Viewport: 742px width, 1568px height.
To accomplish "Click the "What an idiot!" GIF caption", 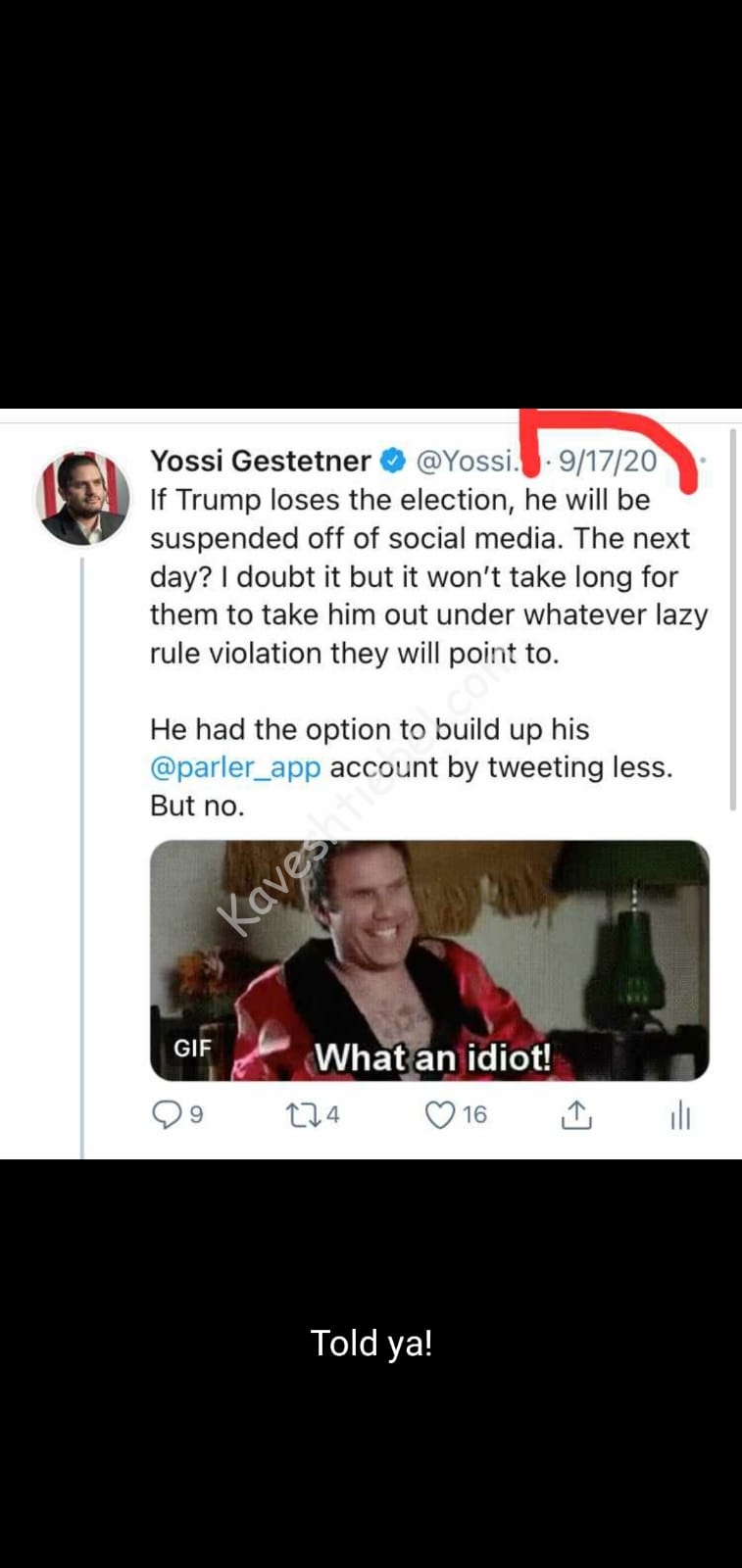I will click(x=432, y=1058).
